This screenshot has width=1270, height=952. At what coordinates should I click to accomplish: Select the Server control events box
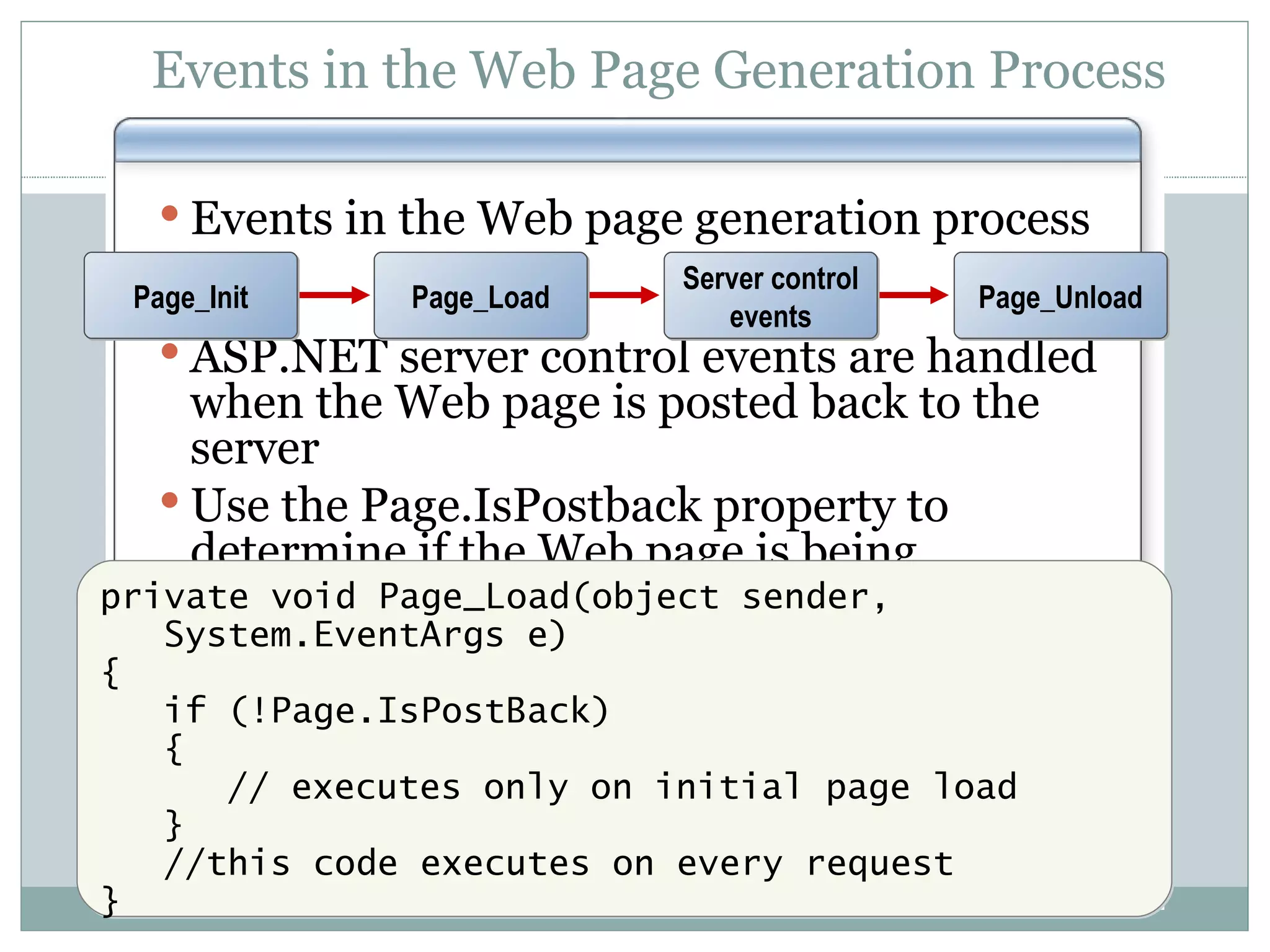[x=771, y=296]
